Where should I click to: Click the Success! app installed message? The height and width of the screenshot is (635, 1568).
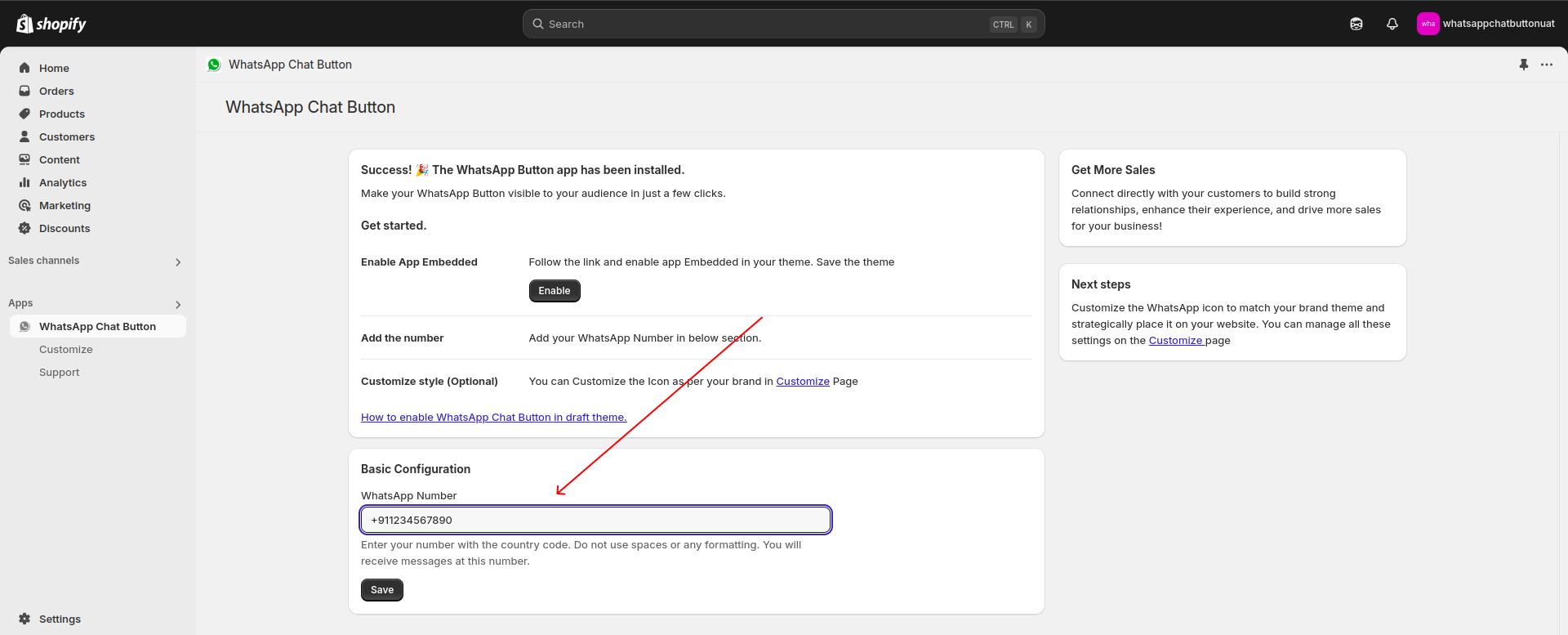523,170
